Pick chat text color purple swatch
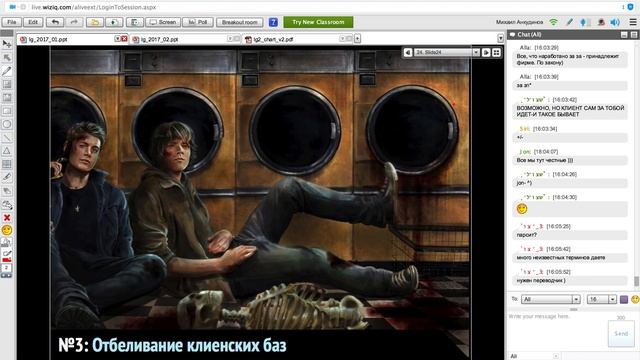The image size is (640, 360). click(x=624, y=299)
